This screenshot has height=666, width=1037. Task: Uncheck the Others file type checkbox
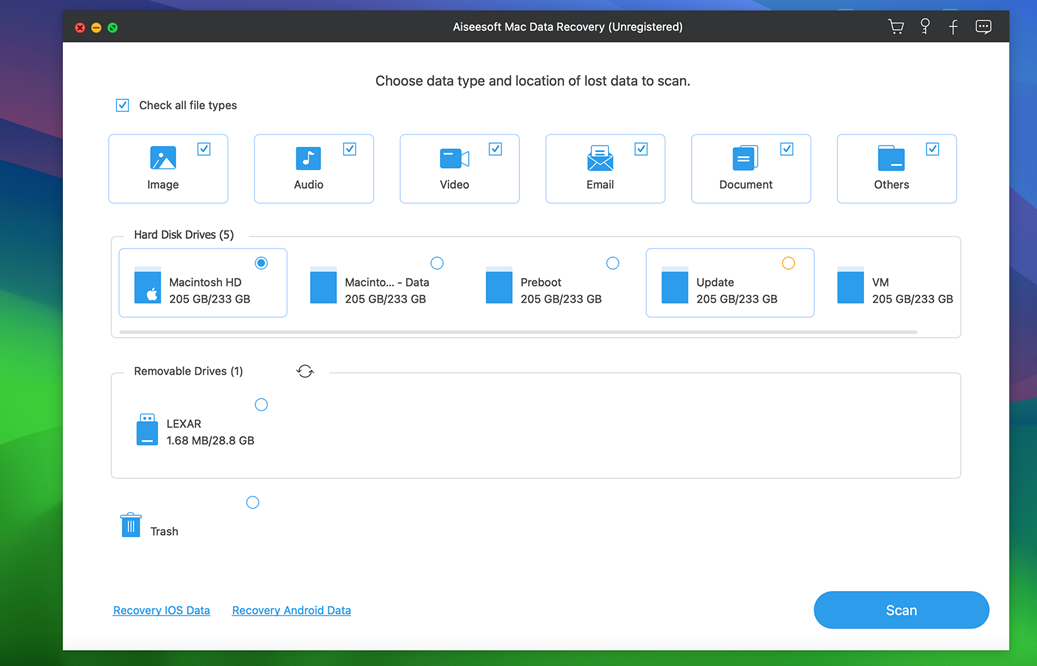[x=932, y=149]
